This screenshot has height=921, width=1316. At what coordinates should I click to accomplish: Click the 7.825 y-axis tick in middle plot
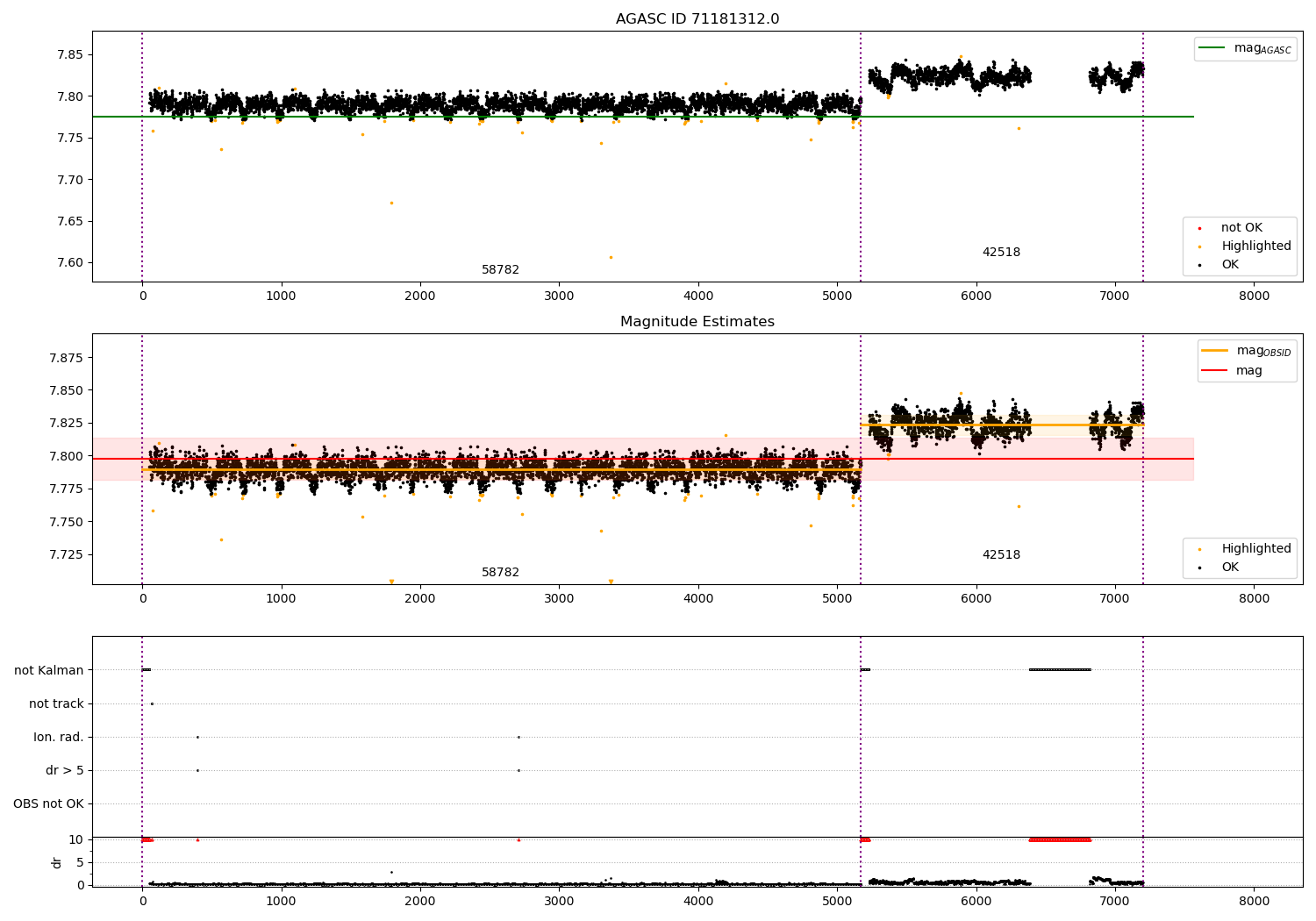click(x=68, y=423)
